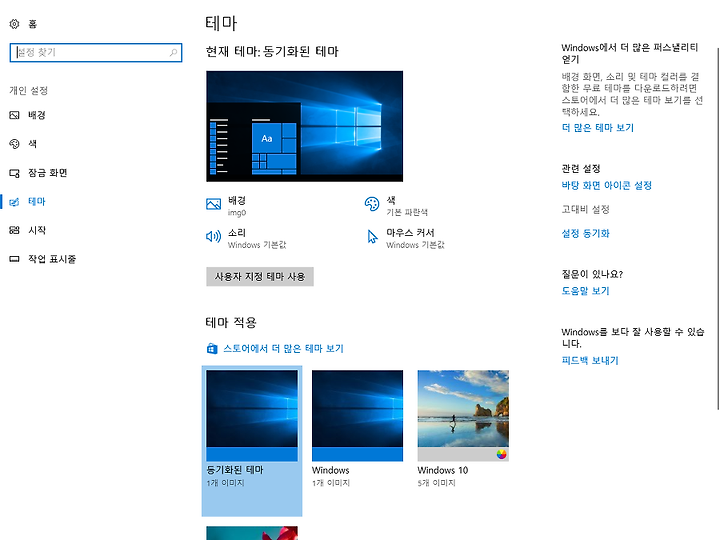The image size is (720, 540).
Task: Open sound setting via speaker icon
Action: [214, 236]
